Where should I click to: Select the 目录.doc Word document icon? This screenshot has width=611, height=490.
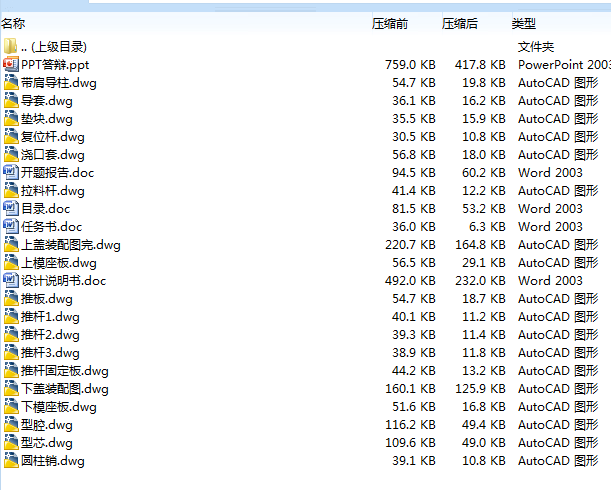(11, 209)
